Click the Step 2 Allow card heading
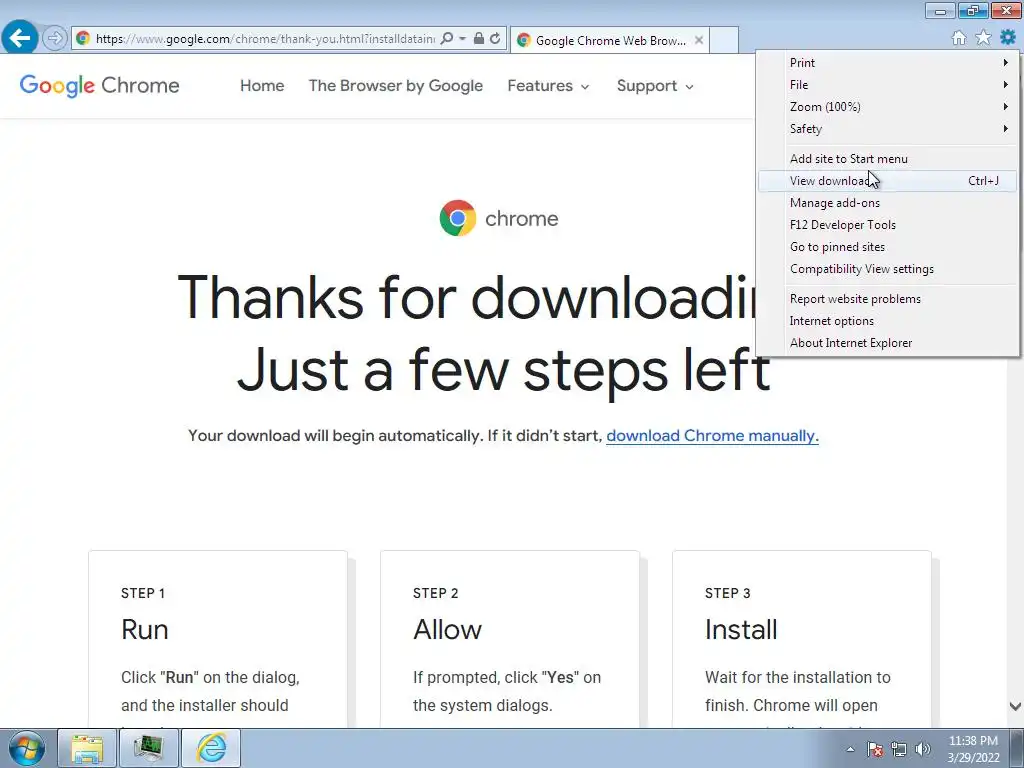 coord(447,630)
